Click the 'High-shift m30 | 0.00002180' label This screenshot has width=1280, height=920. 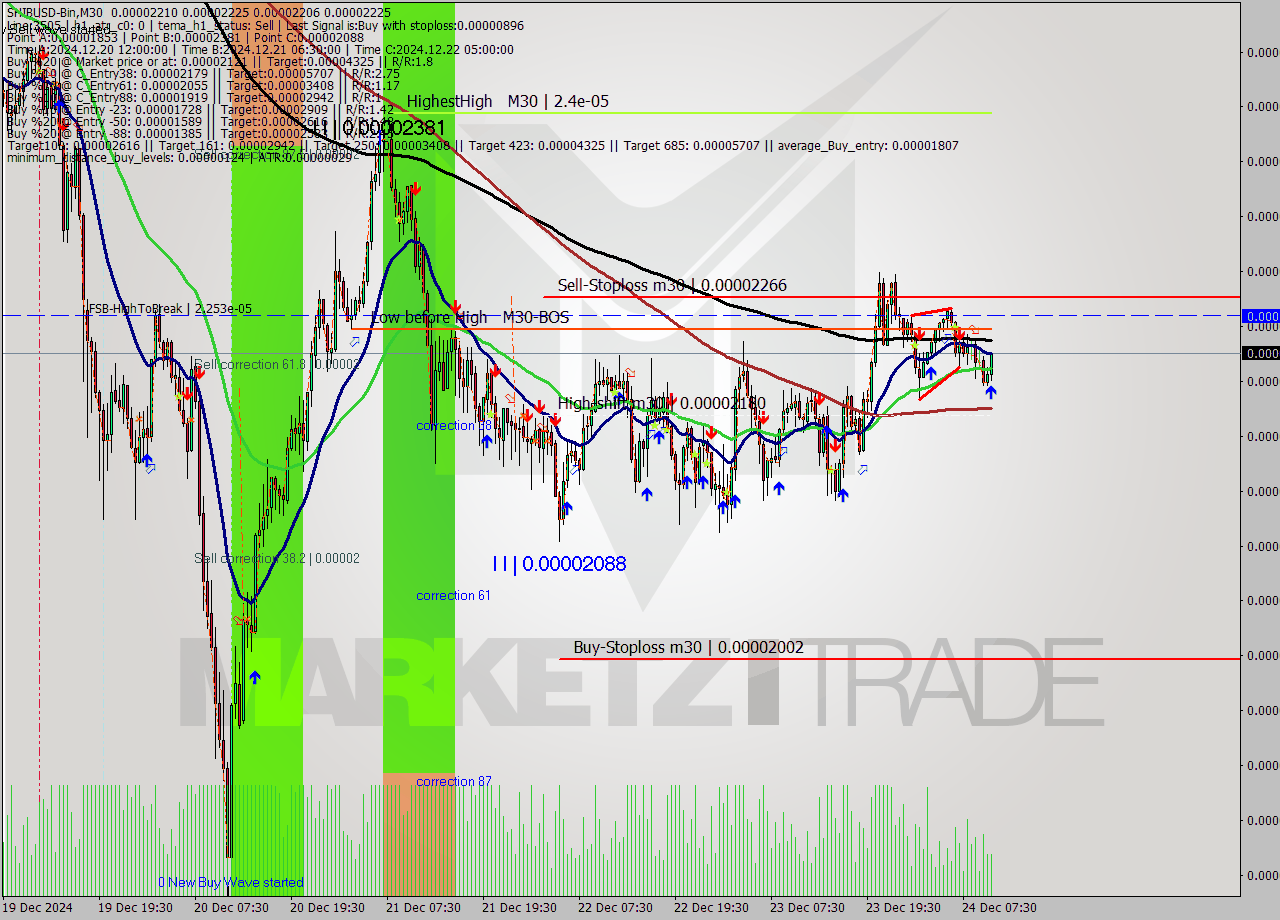[x=661, y=403]
